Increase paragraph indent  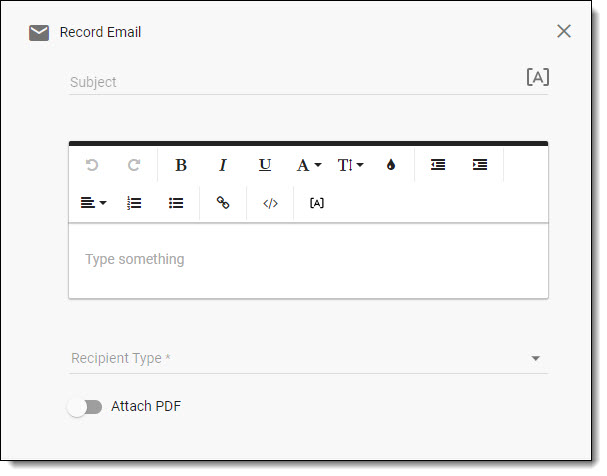(480, 165)
